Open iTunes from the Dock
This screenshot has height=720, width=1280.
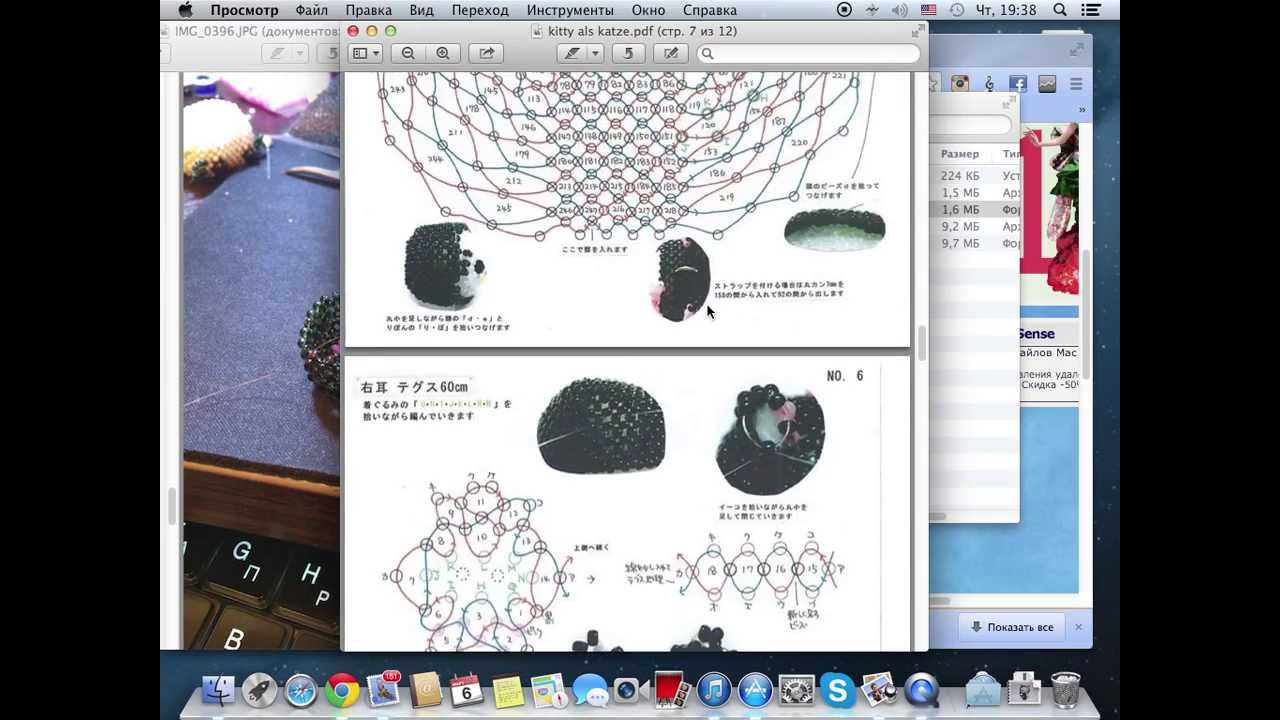coord(714,690)
